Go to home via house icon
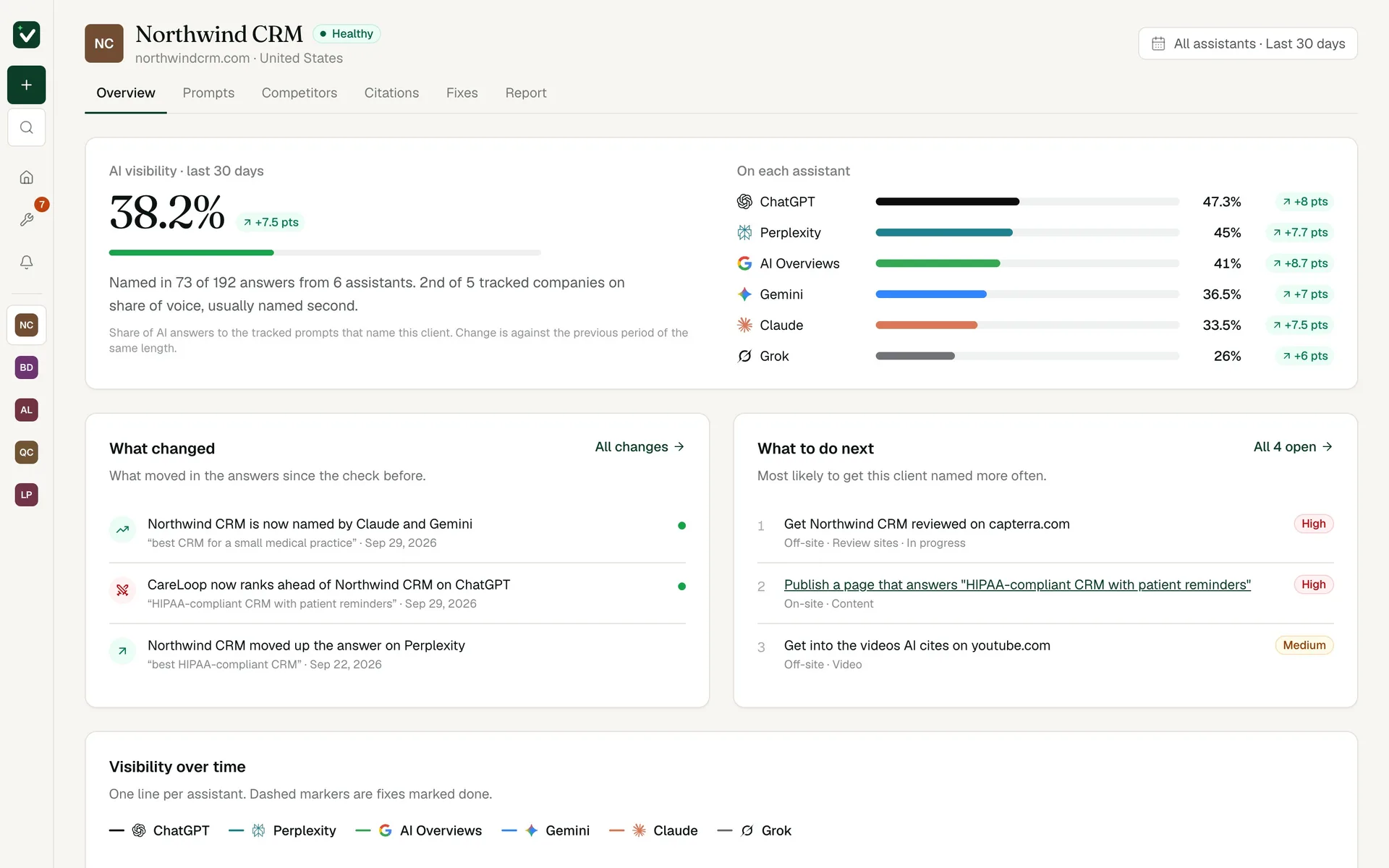Image resolution: width=1389 pixels, height=868 pixels. pyautogui.click(x=27, y=177)
